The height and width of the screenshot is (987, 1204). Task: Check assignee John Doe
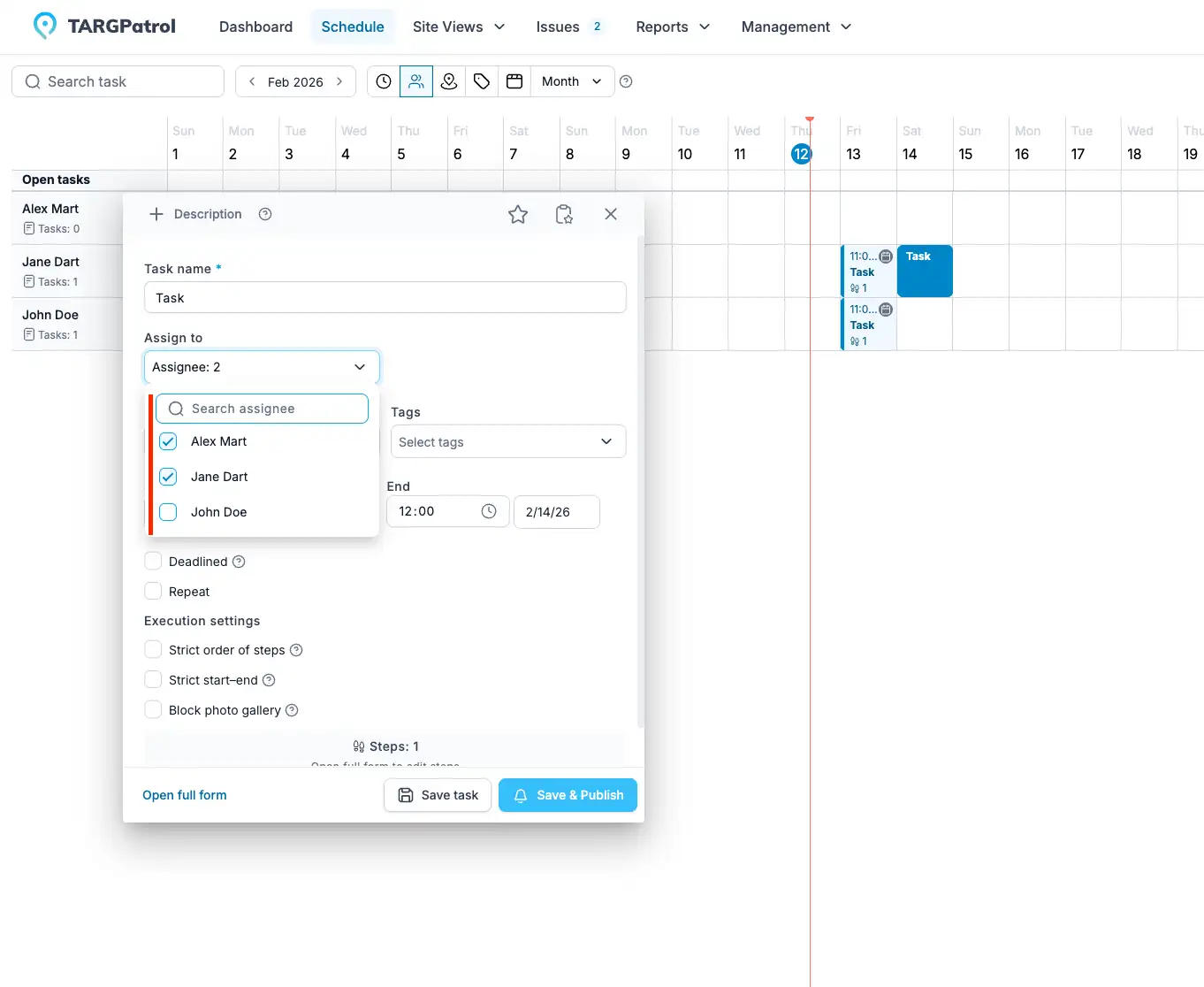point(167,511)
